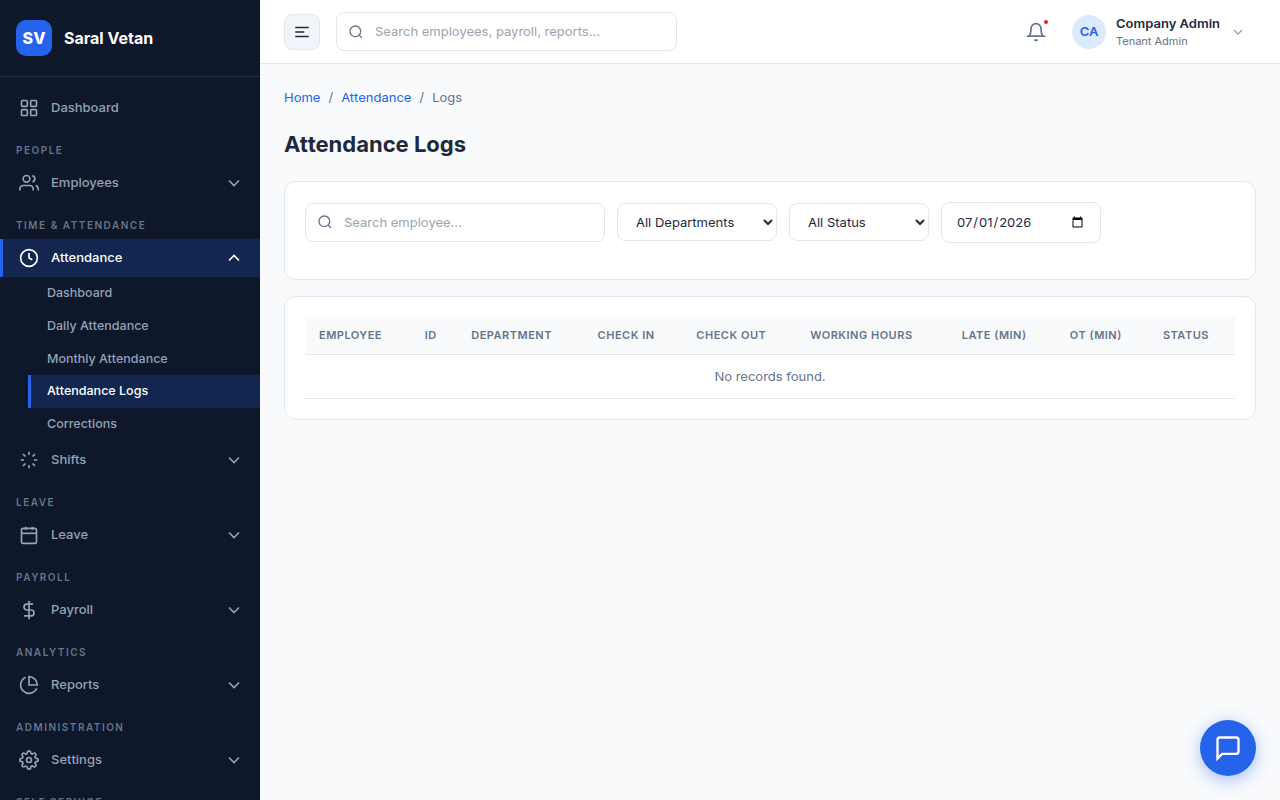This screenshot has width=1280, height=800.
Task: Focus the global search input
Action: 506,32
